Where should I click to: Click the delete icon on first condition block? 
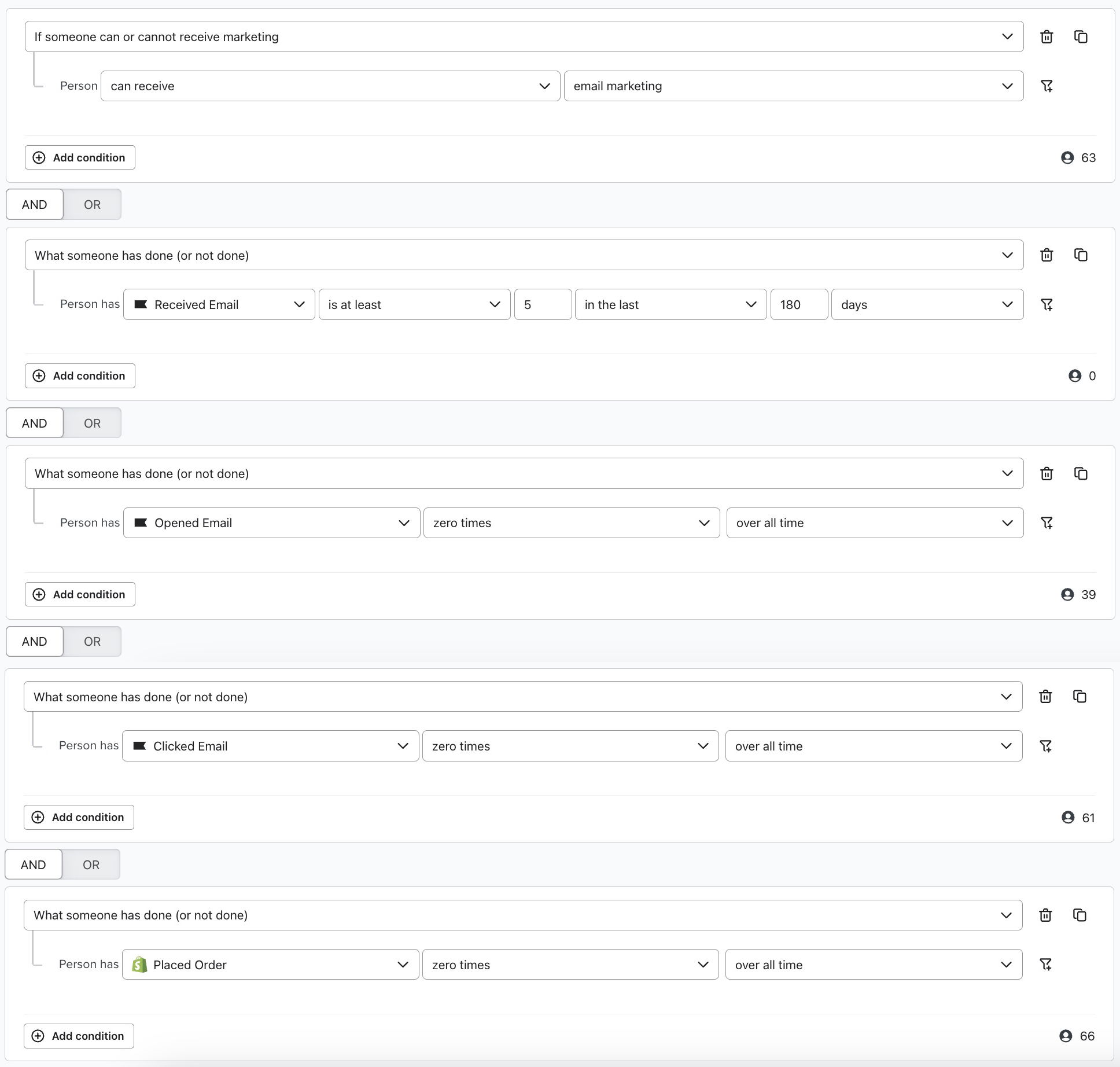(x=1048, y=36)
